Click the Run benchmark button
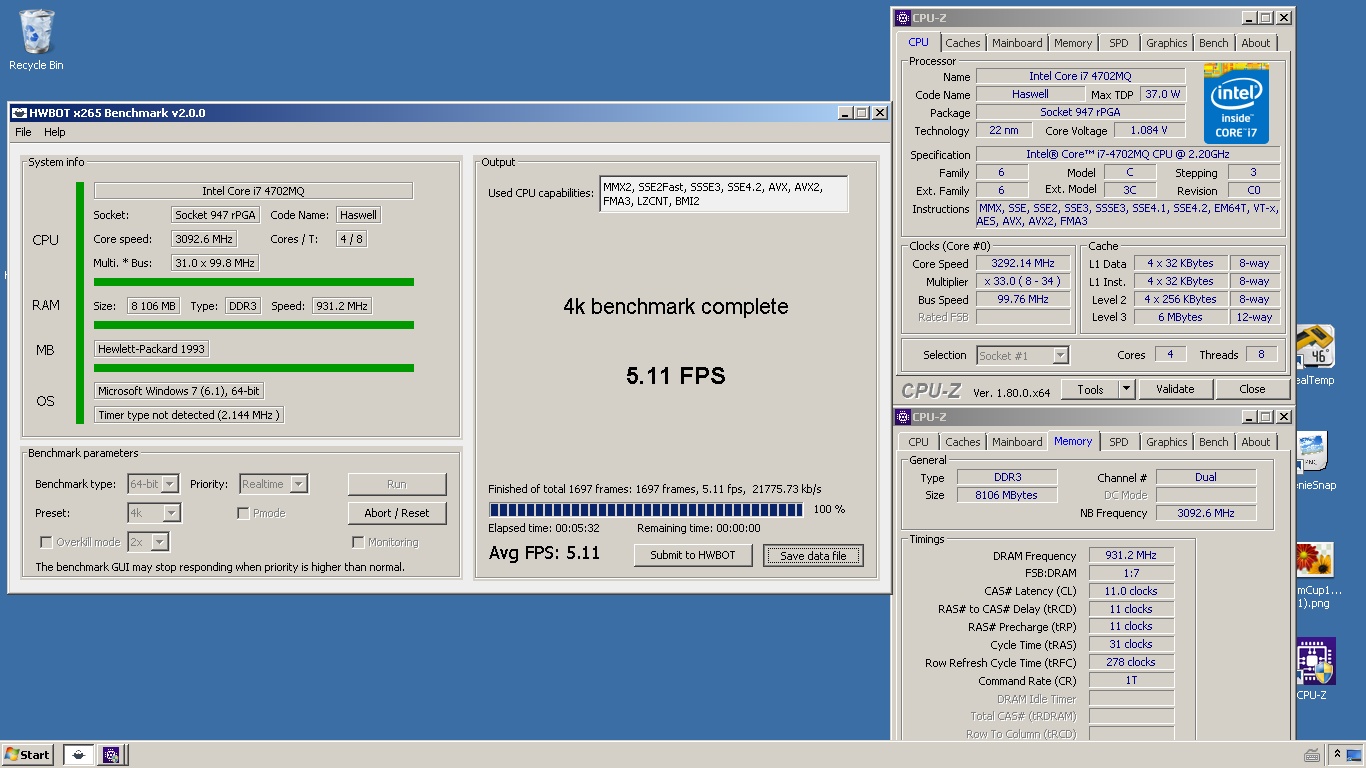The width and height of the screenshot is (1366, 768). [397, 484]
